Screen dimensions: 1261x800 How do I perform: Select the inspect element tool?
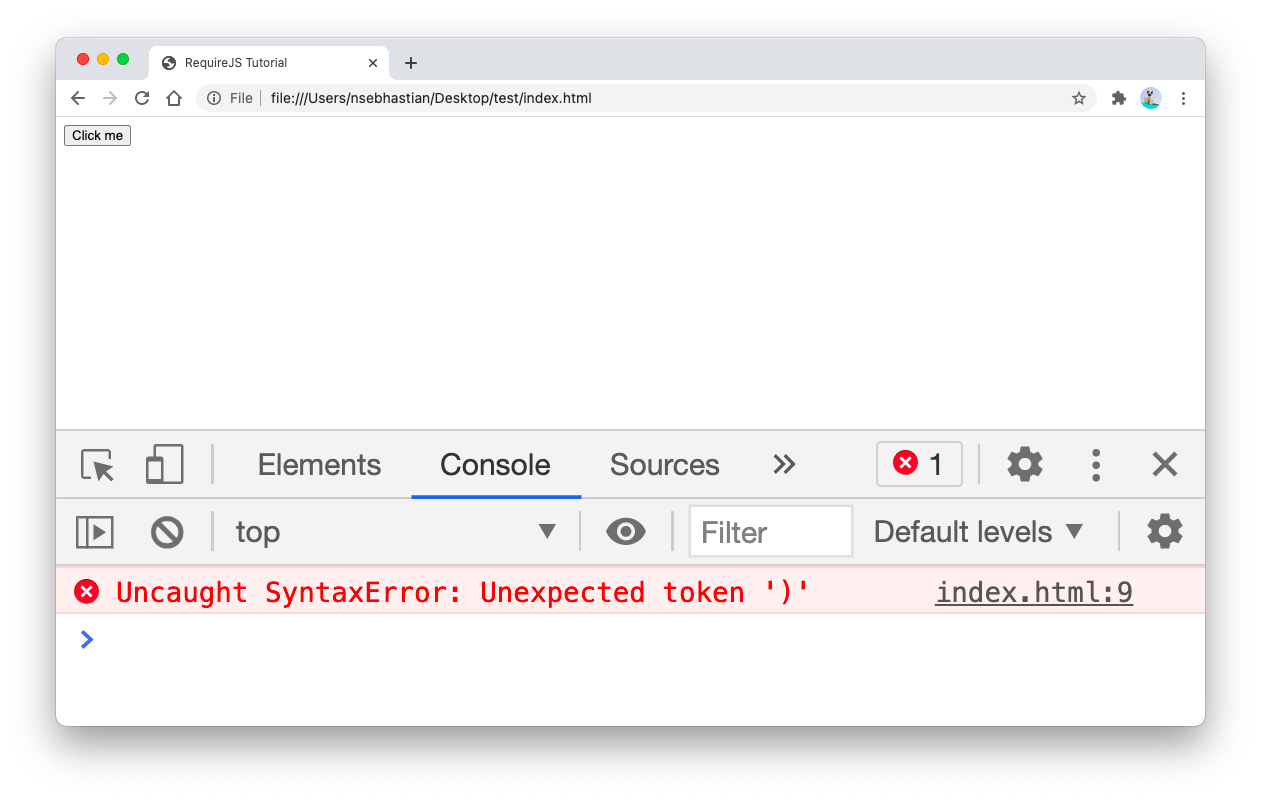95,464
